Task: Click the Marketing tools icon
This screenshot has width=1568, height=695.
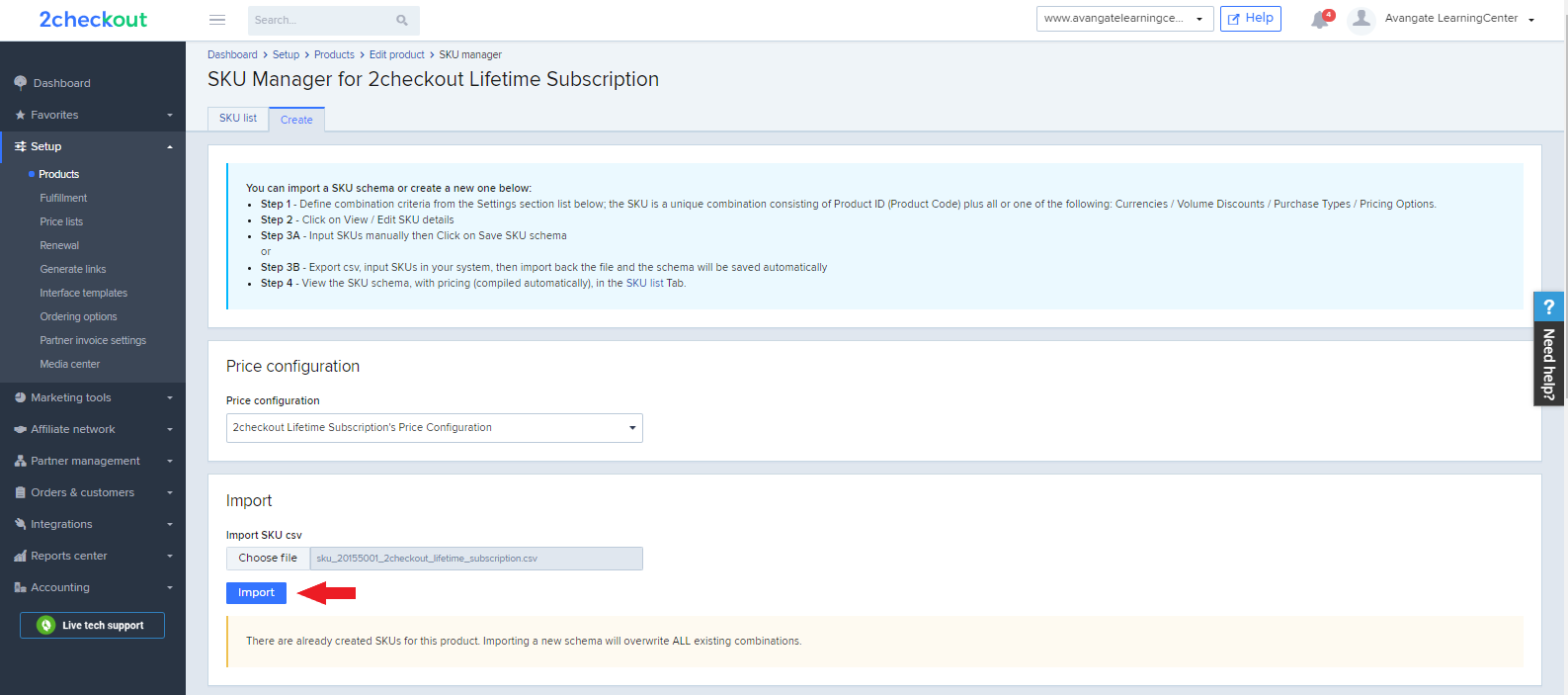Action: tap(20, 397)
